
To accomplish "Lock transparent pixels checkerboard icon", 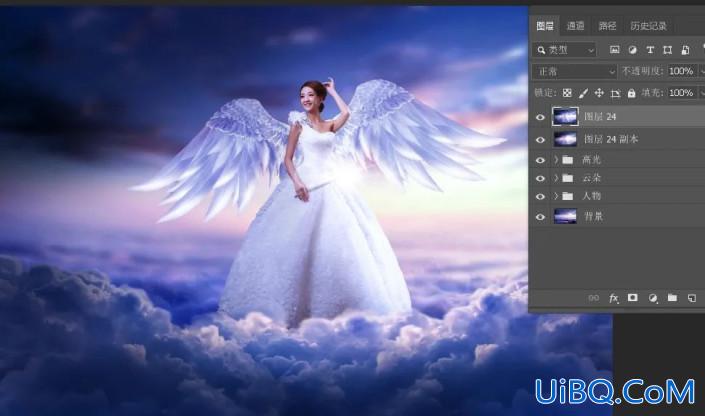I will pyautogui.click(x=567, y=93).
